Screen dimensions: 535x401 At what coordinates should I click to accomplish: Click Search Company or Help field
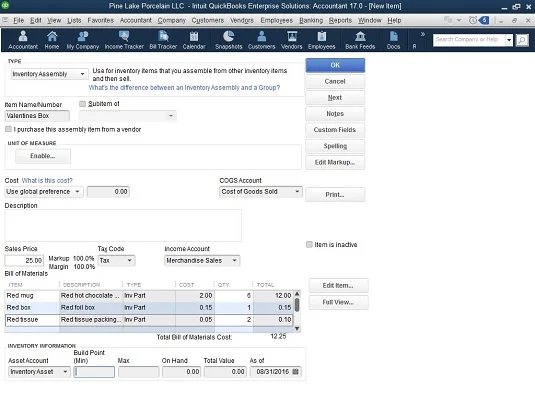pos(469,40)
